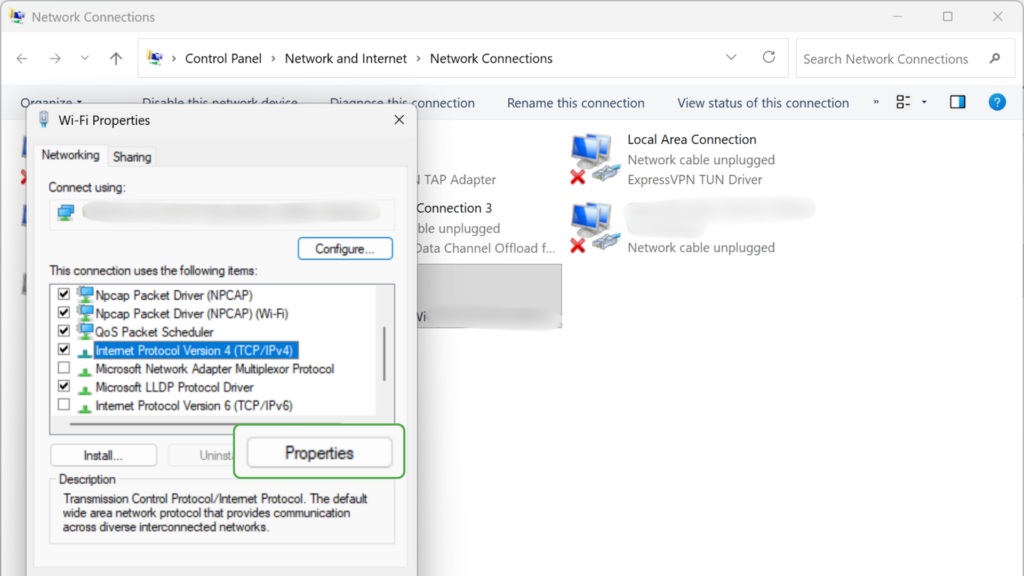
Task: Click the Connect using adapter icon
Action: (66, 212)
